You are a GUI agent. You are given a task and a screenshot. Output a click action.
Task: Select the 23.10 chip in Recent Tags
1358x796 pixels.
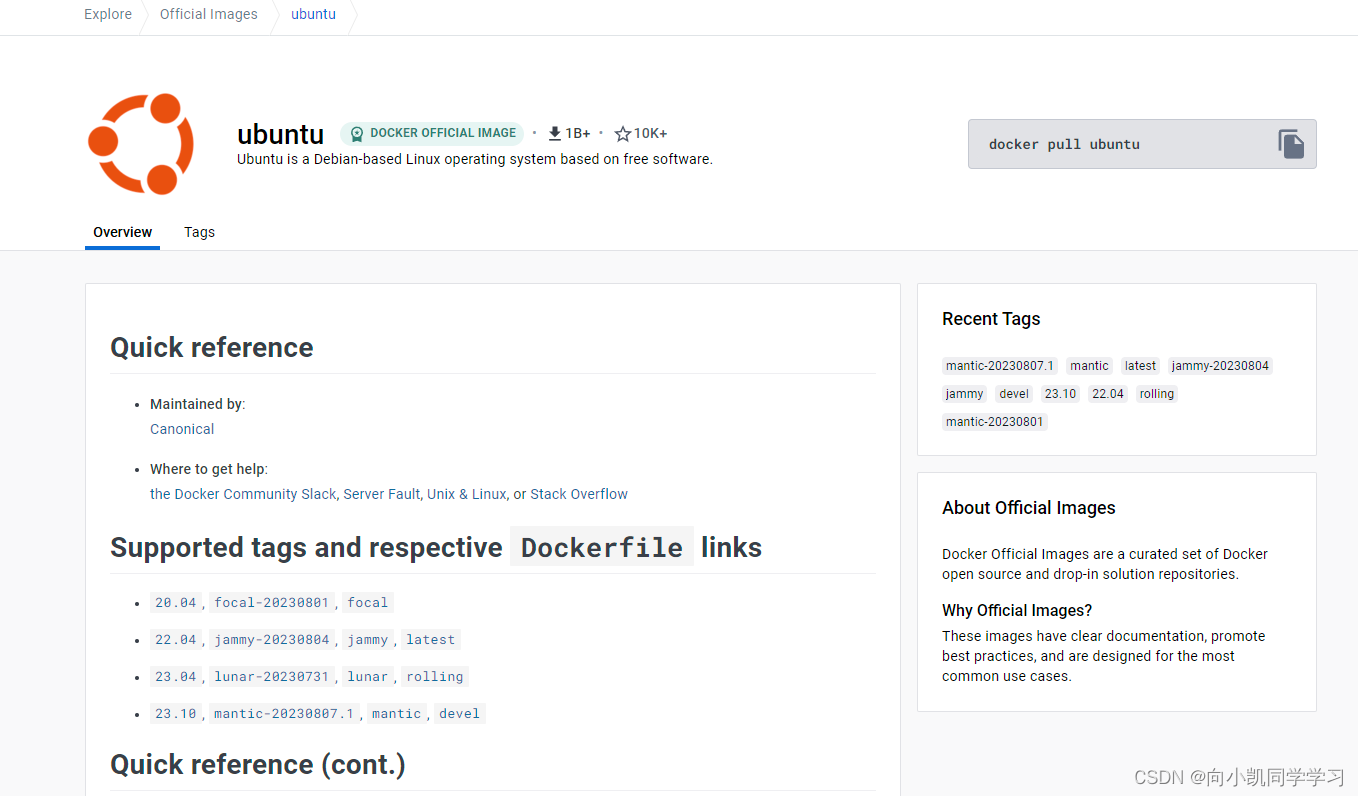pyautogui.click(x=1060, y=393)
